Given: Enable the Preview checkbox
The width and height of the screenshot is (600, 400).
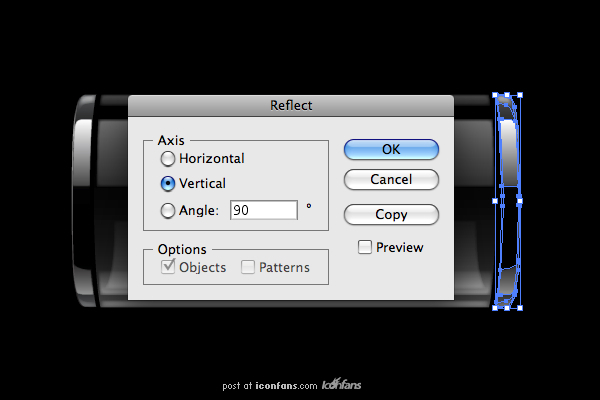Looking at the screenshot, I should [x=365, y=247].
